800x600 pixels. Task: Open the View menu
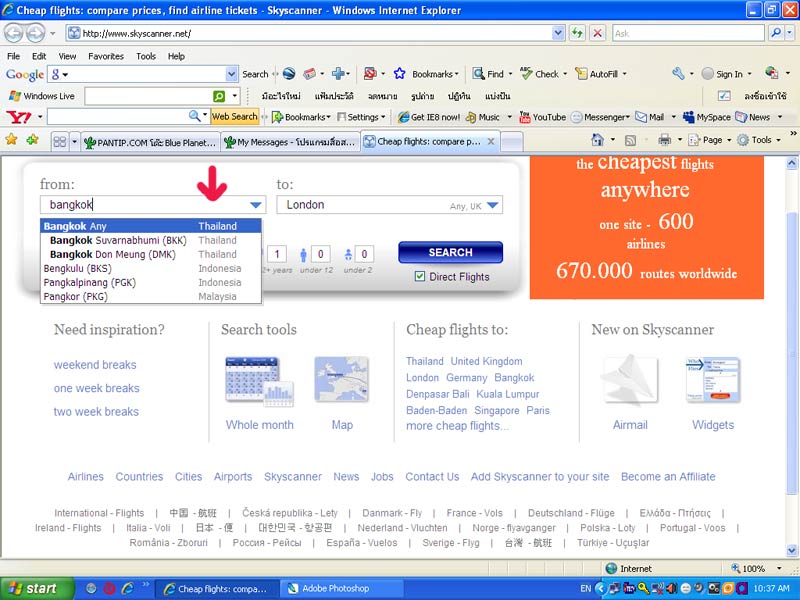67,56
